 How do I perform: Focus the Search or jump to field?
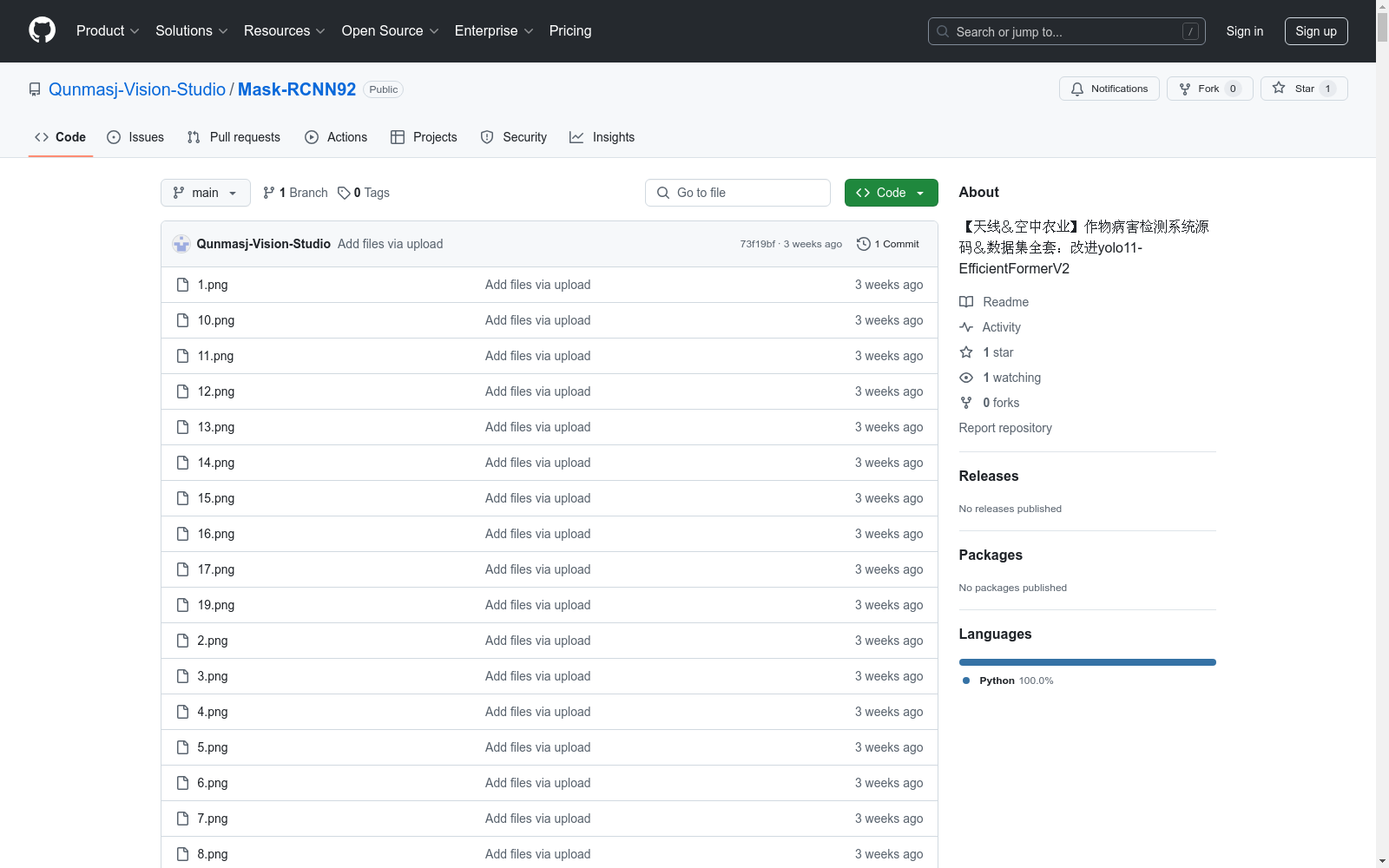(1066, 31)
